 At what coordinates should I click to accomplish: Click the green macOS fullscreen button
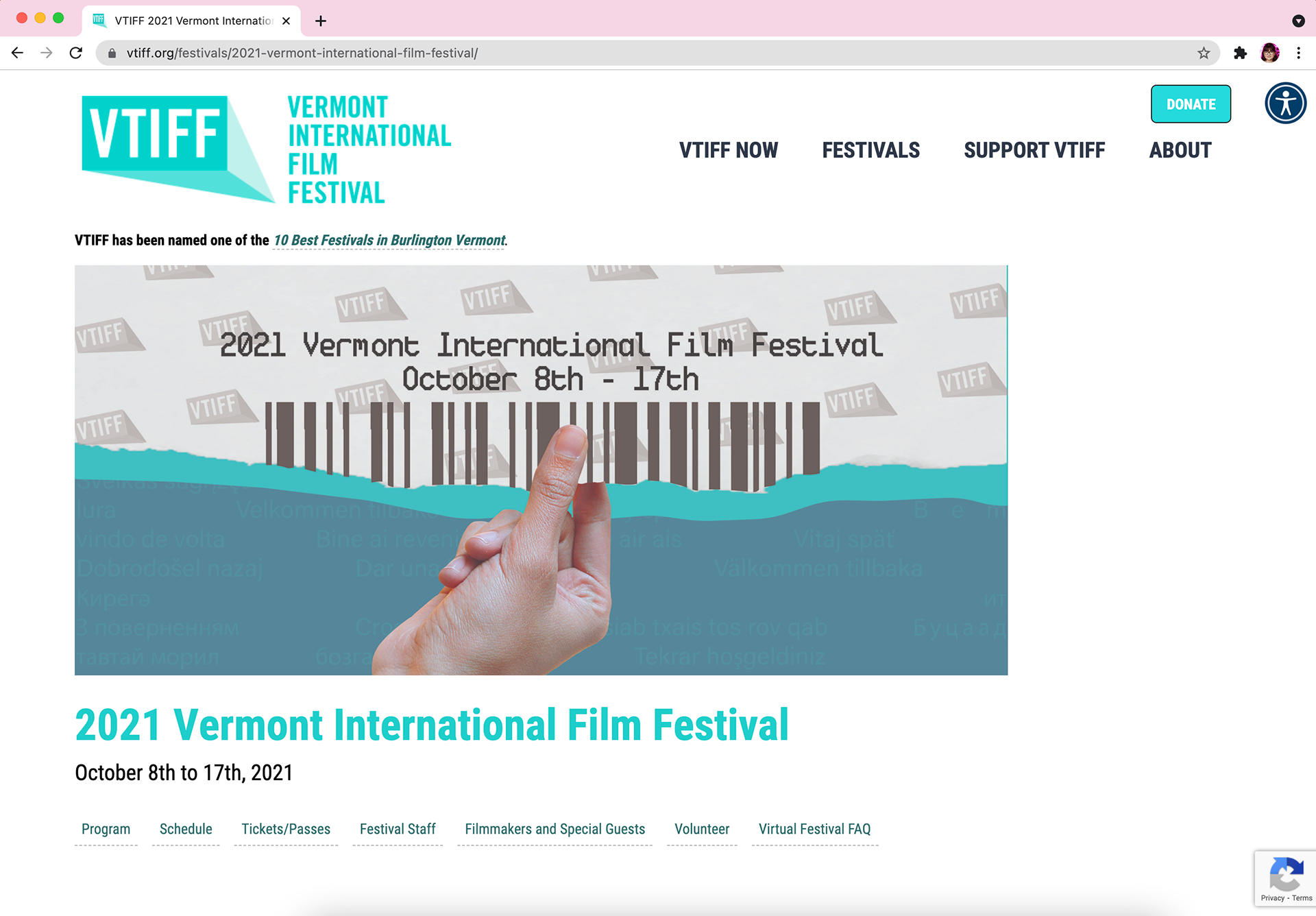tap(58, 19)
